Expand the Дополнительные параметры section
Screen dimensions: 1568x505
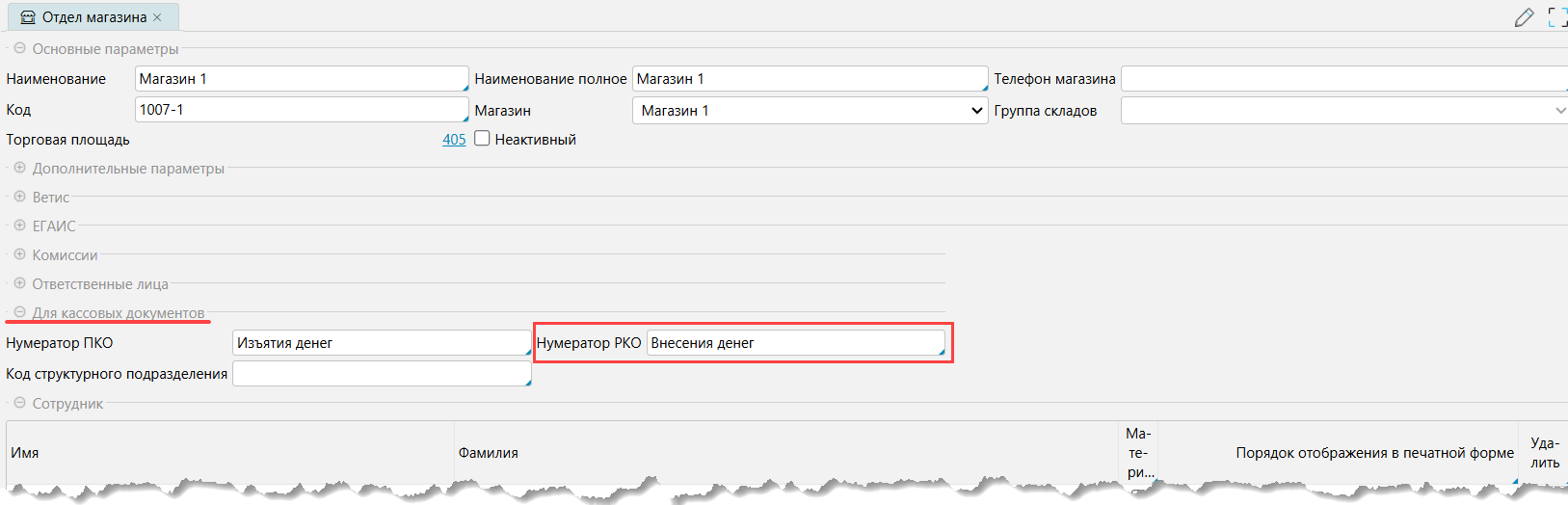[x=19, y=168]
